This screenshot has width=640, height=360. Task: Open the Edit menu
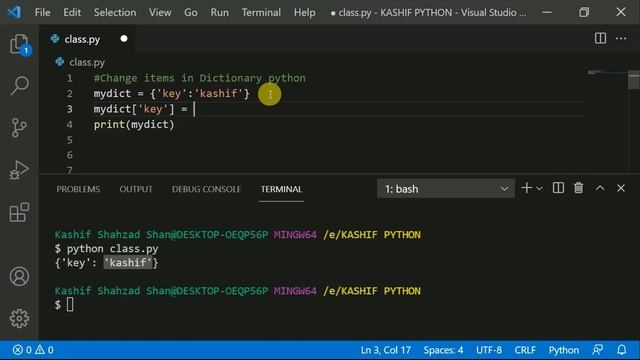point(72,12)
